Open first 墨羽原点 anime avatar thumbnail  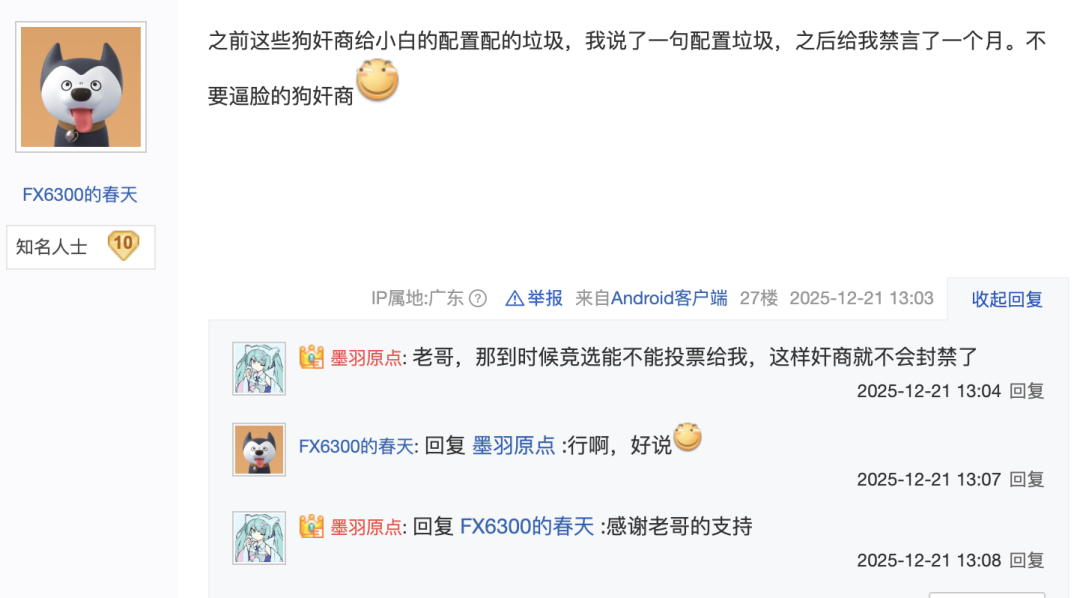[x=259, y=369]
